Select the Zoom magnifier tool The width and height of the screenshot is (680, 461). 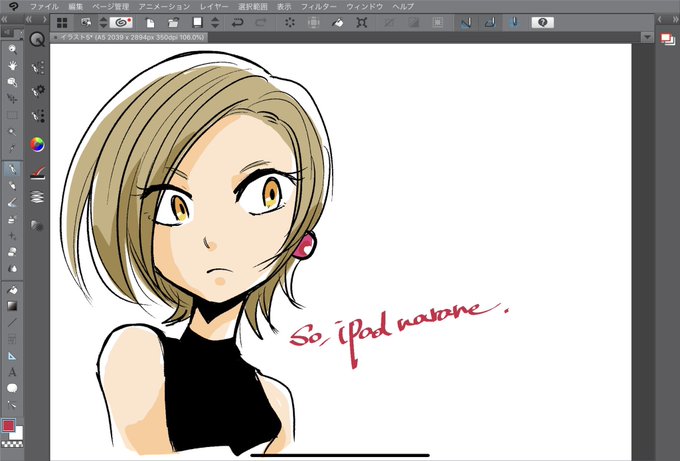pos(12,49)
